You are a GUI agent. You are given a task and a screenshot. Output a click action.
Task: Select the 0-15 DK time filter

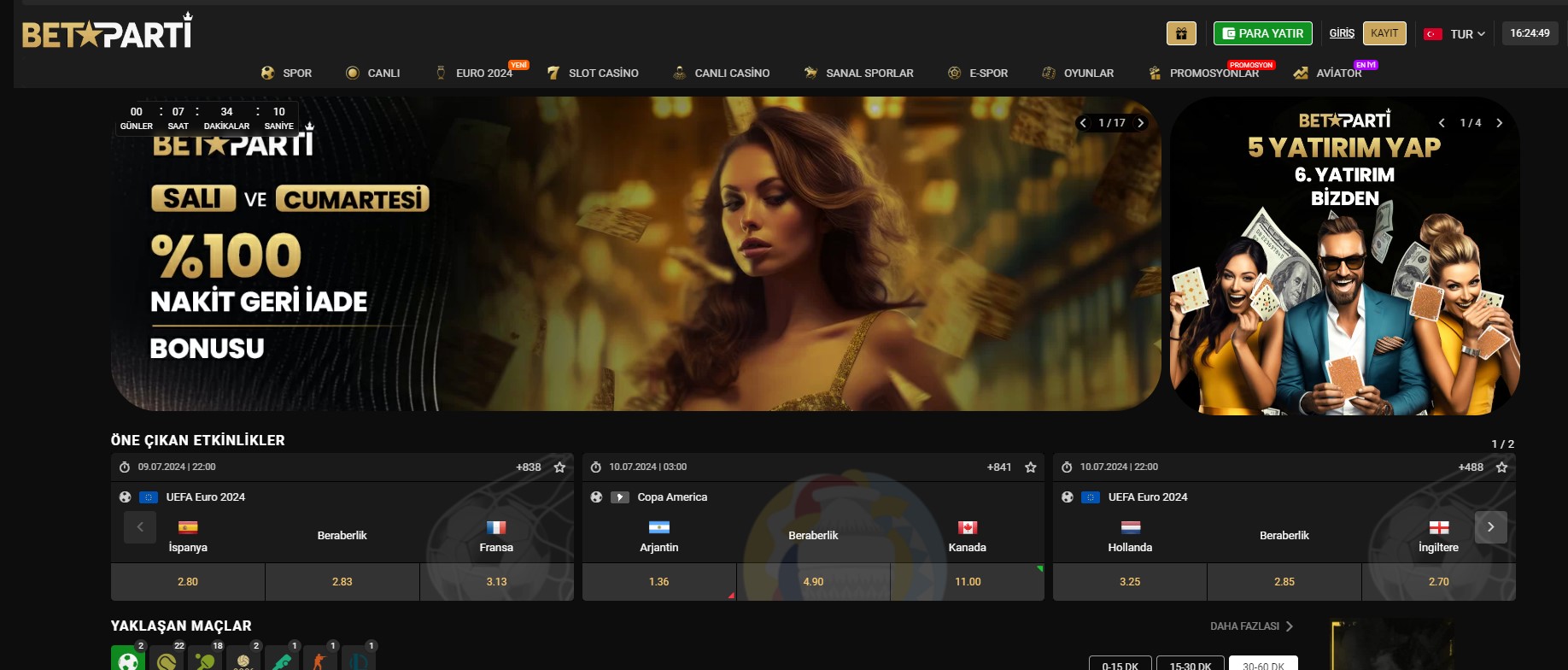coord(1120,665)
